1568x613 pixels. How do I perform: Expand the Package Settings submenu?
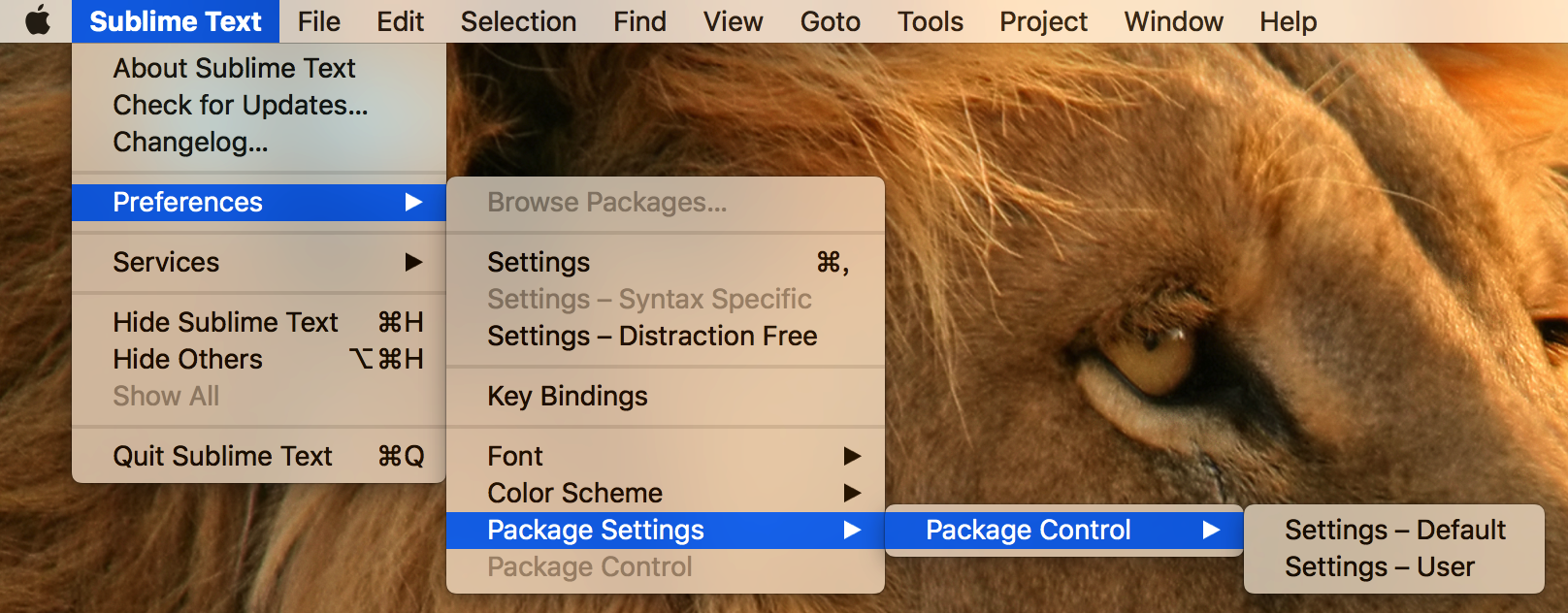666,530
